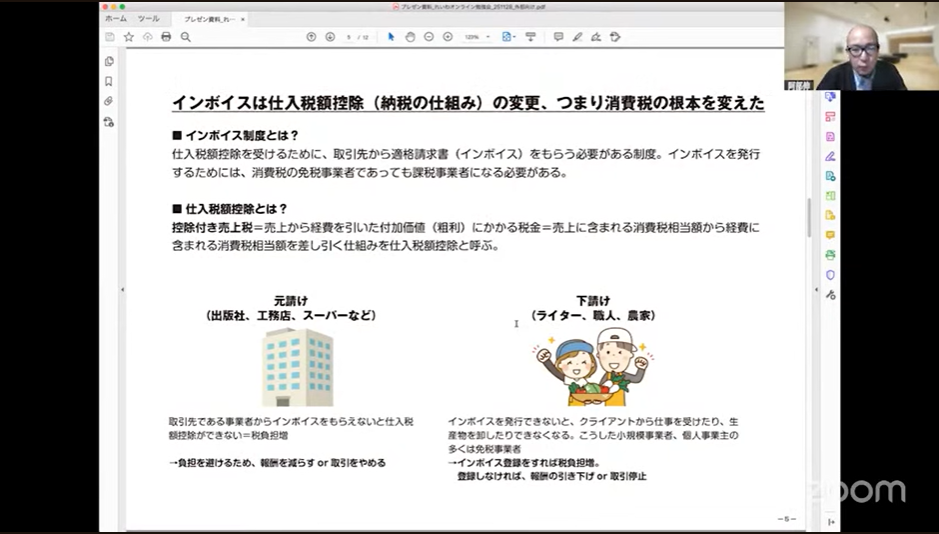Open the bookmarks panel icon
This screenshot has height=534, width=939.
(x=109, y=81)
